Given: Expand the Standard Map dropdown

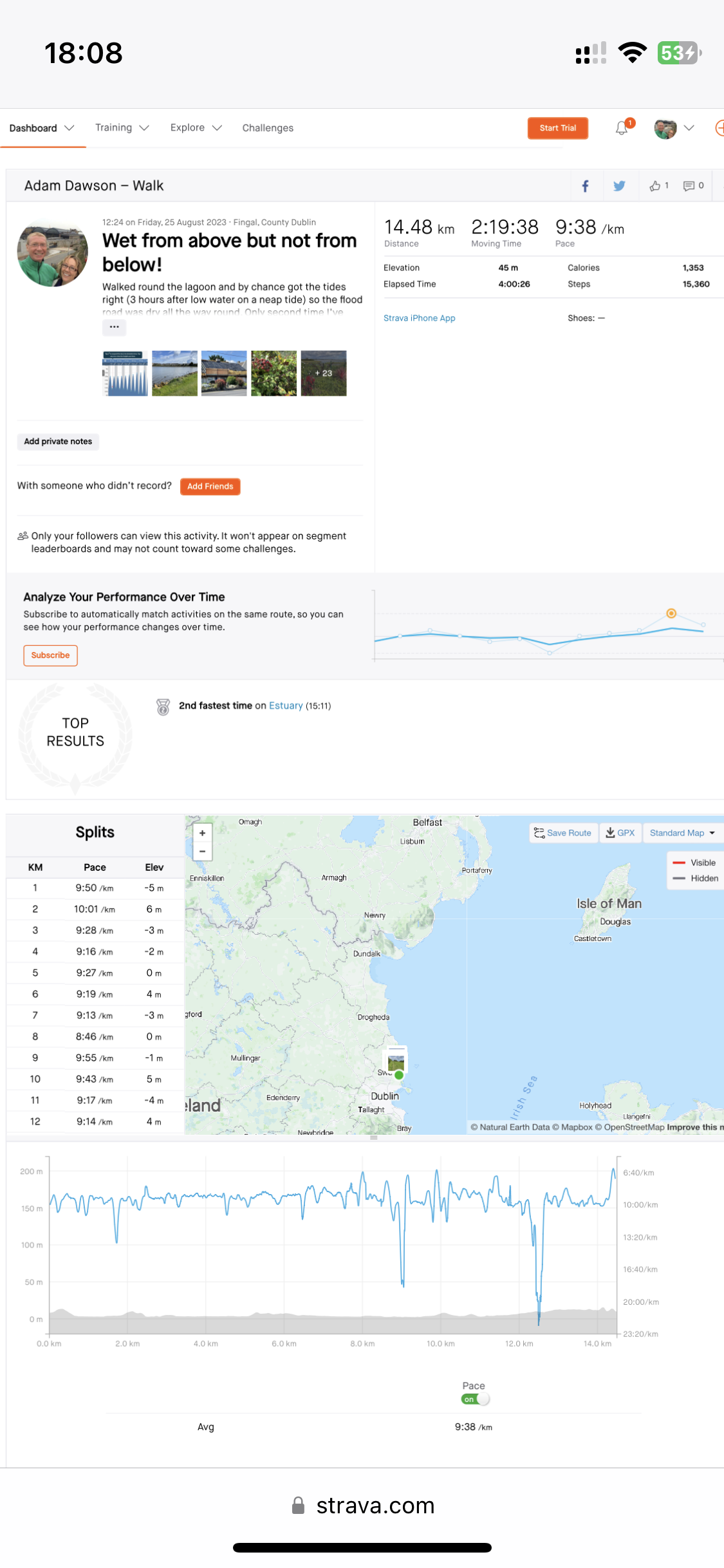Looking at the screenshot, I should pyautogui.click(x=682, y=833).
